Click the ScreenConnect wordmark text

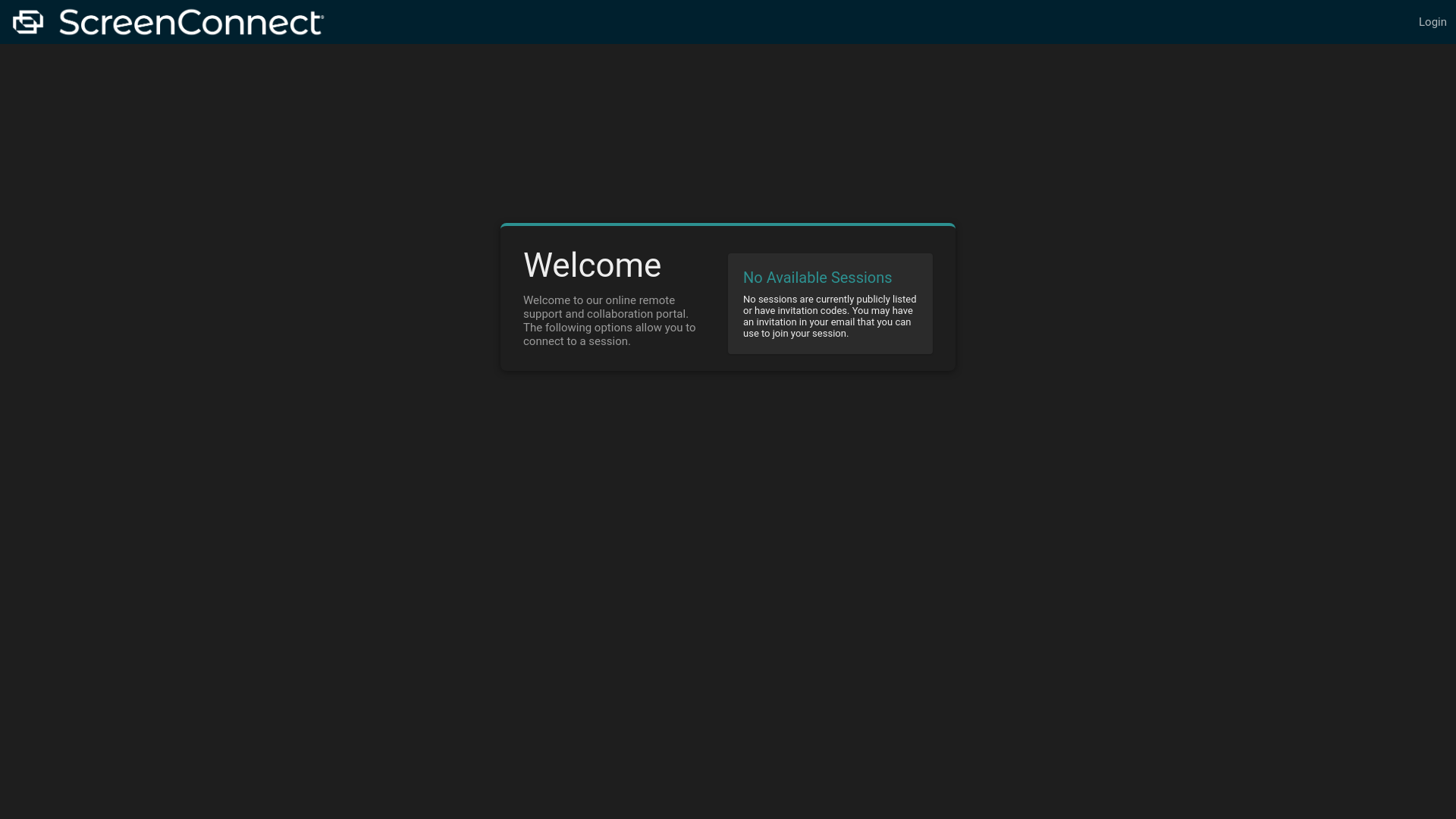[190, 23]
